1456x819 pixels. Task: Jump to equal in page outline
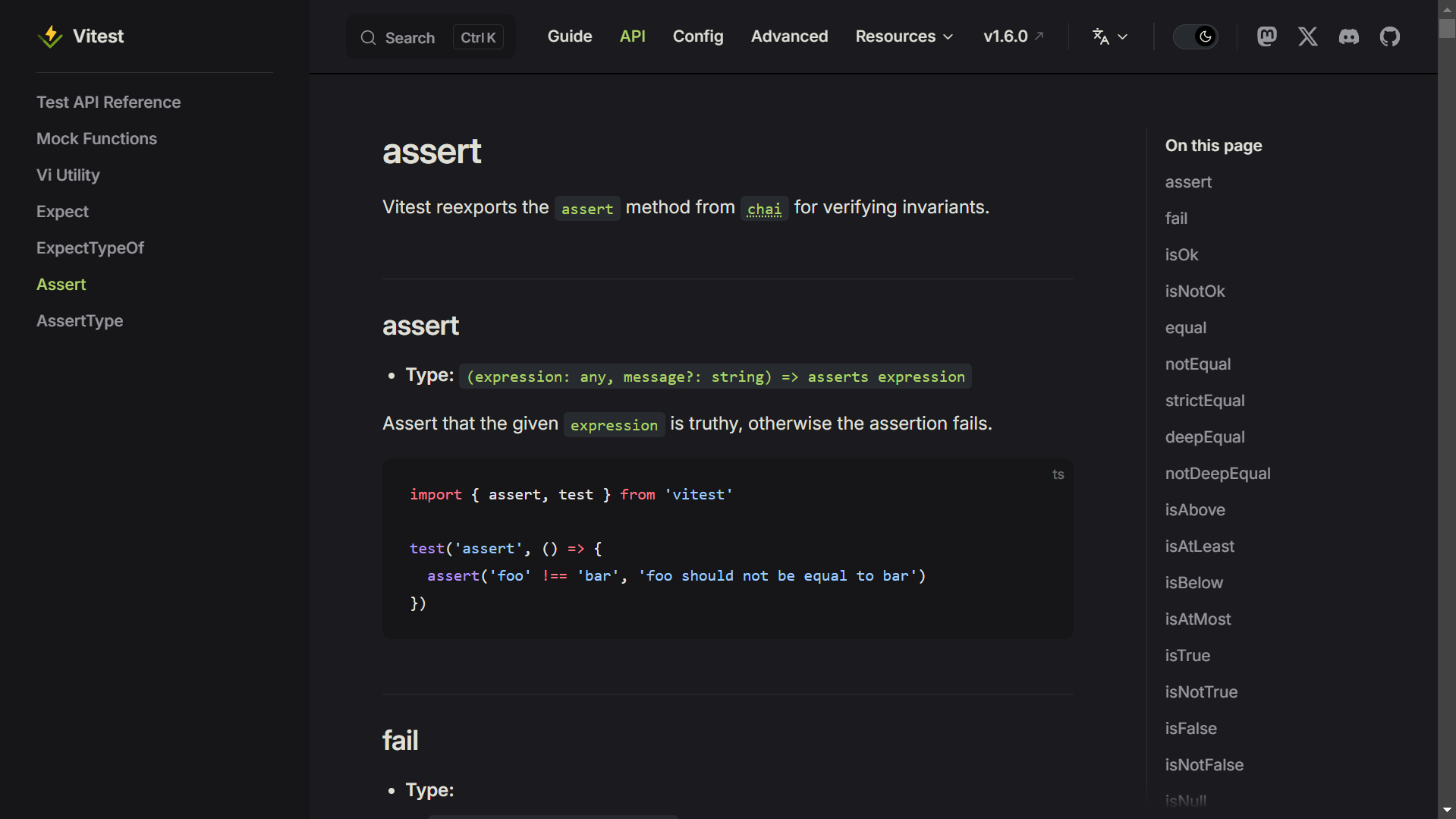tap(1186, 327)
